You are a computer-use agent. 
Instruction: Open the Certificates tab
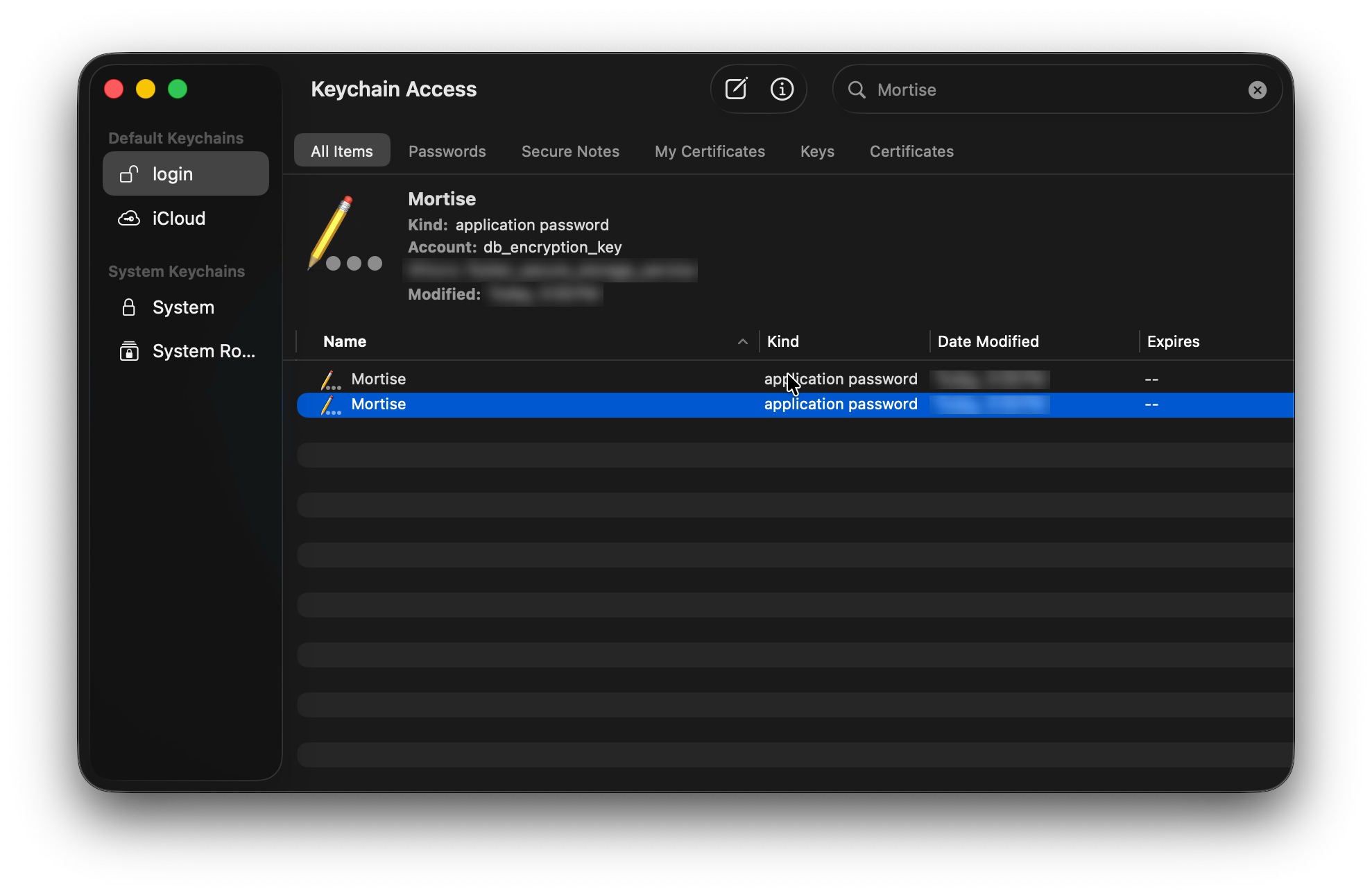click(x=911, y=151)
